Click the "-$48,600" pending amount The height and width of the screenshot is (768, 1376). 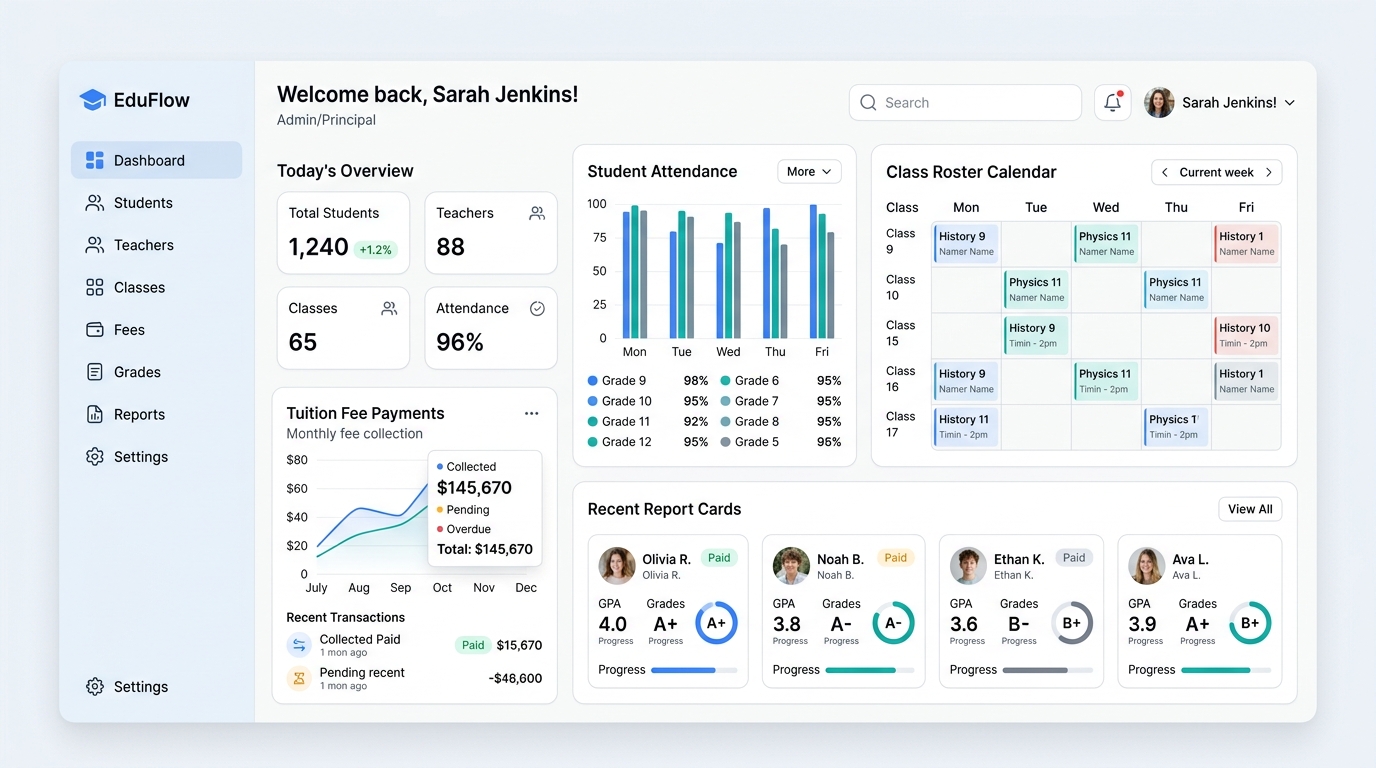point(516,678)
